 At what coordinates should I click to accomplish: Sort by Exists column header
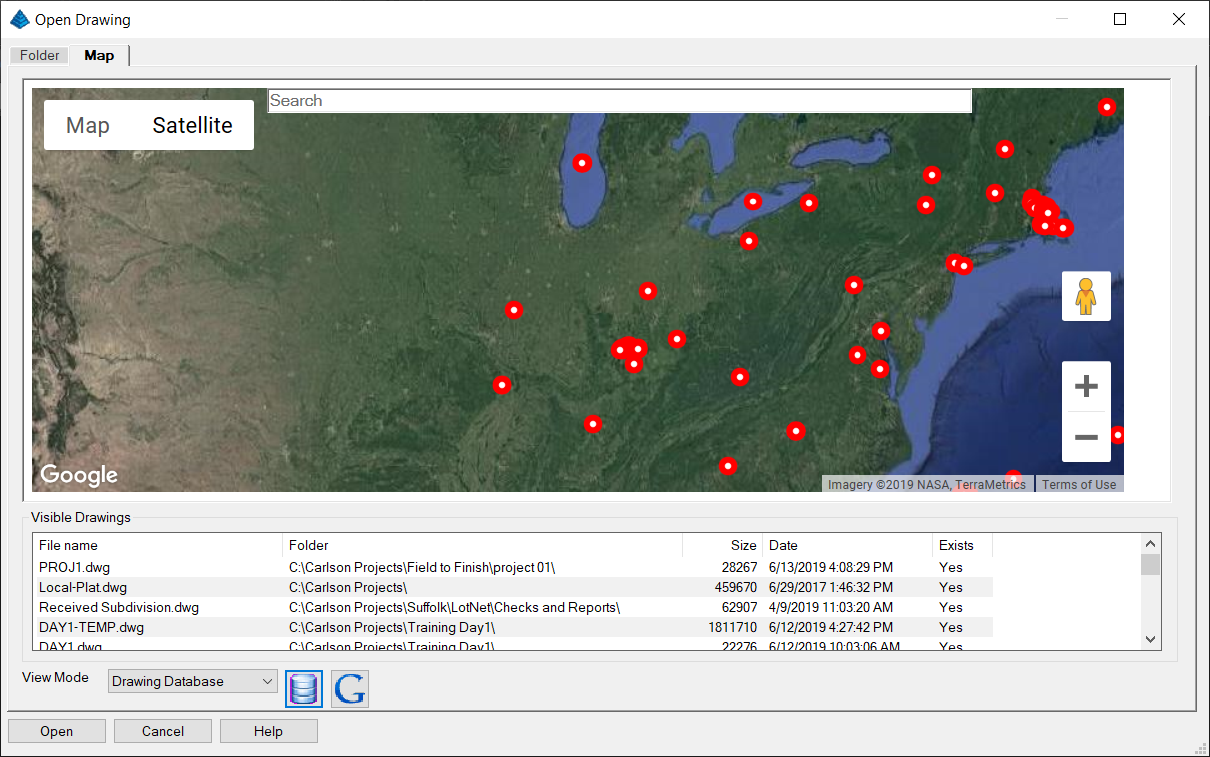963,545
